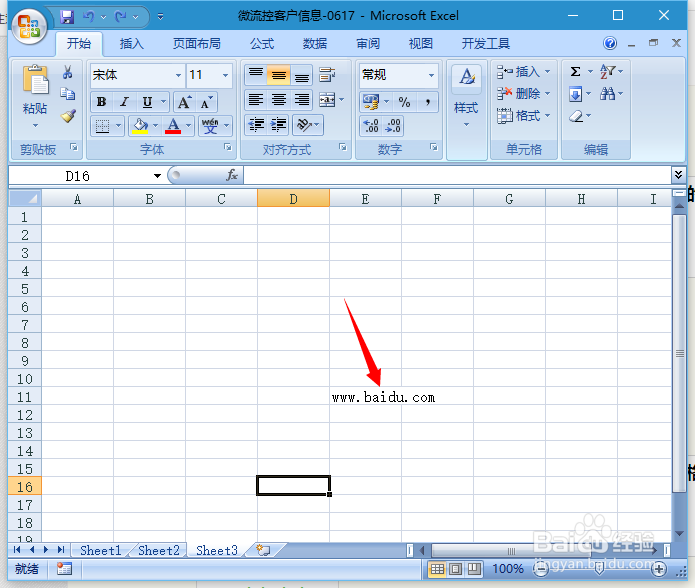Increase decimal places
The height and width of the screenshot is (588, 695).
[x=371, y=126]
